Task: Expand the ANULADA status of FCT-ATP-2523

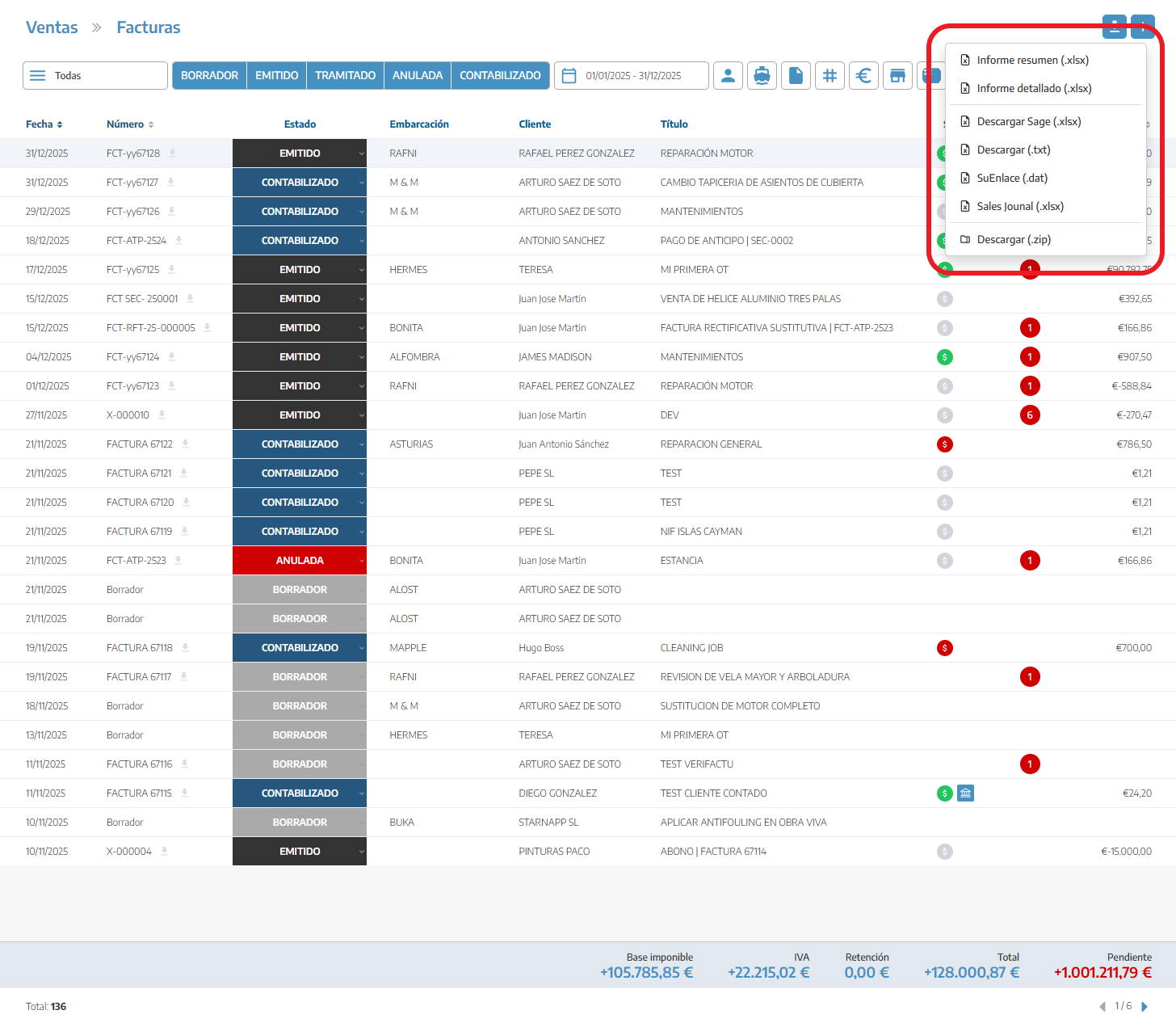Action: pos(300,561)
